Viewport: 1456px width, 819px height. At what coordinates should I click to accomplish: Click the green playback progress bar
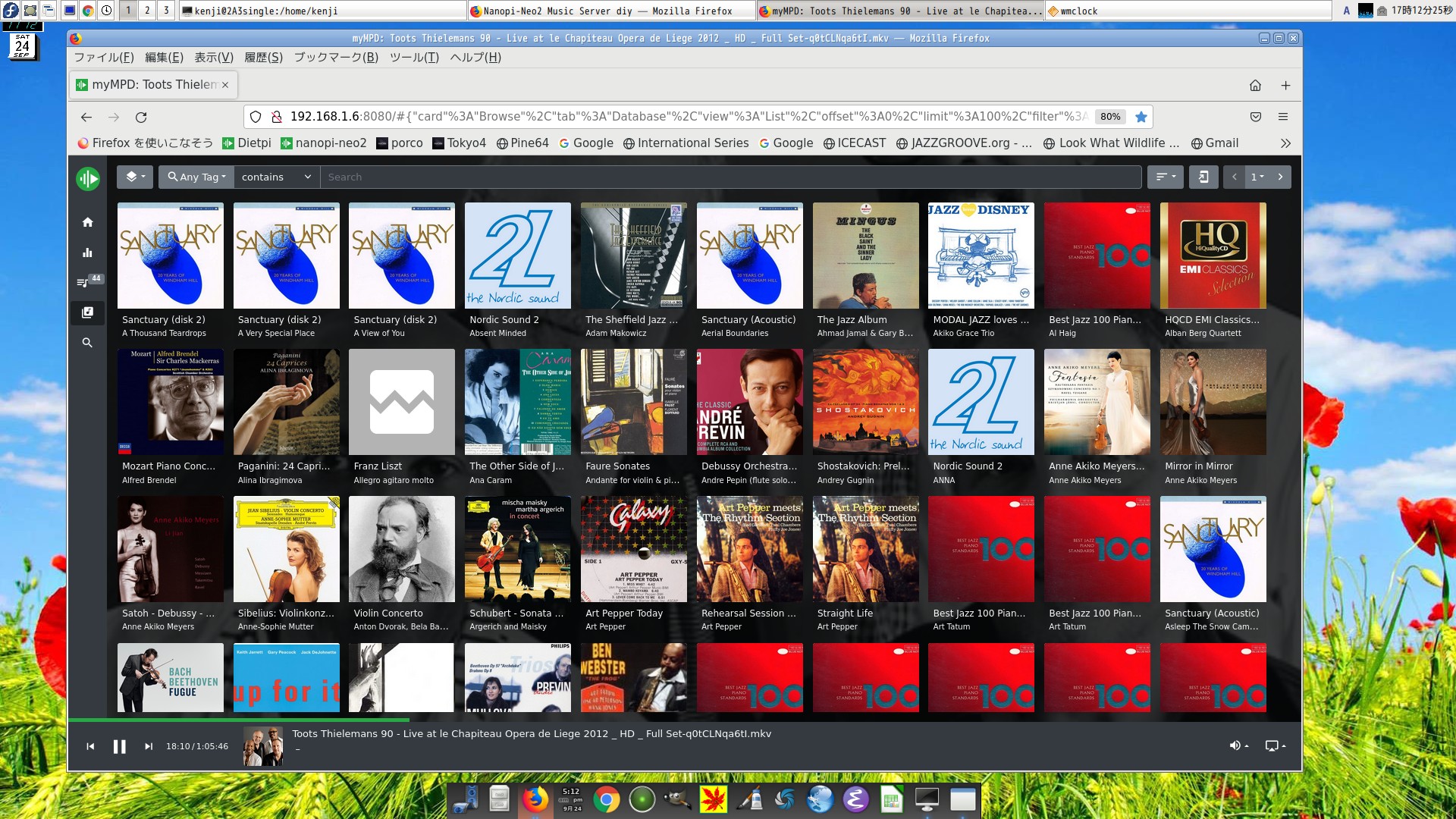point(239,719)
